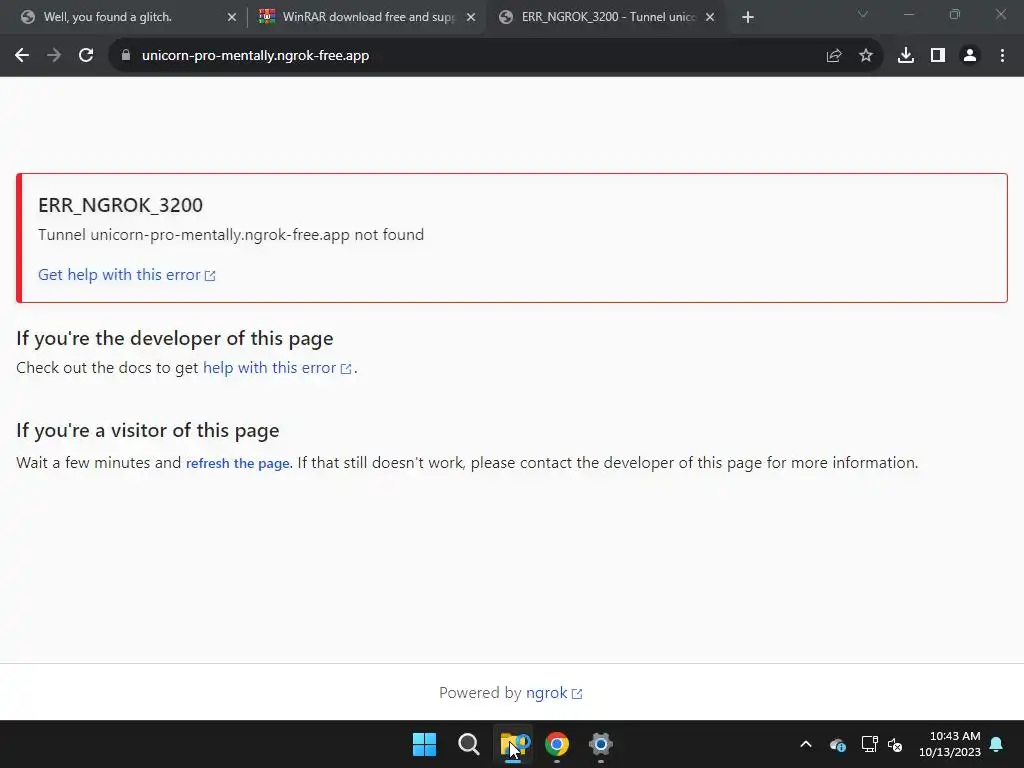
Task: Switch to 'Well, you found a glitch.' tab
Action: 129,17
